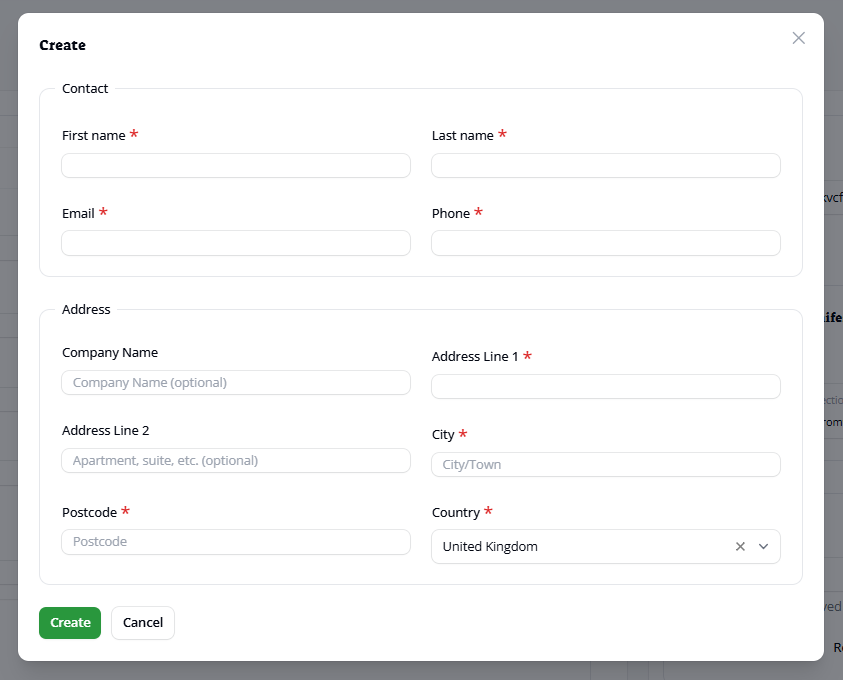Viewport: 843px width, 680px height.
Task: Select the Address Line 2 apartment field
Action: click(236, 461)
